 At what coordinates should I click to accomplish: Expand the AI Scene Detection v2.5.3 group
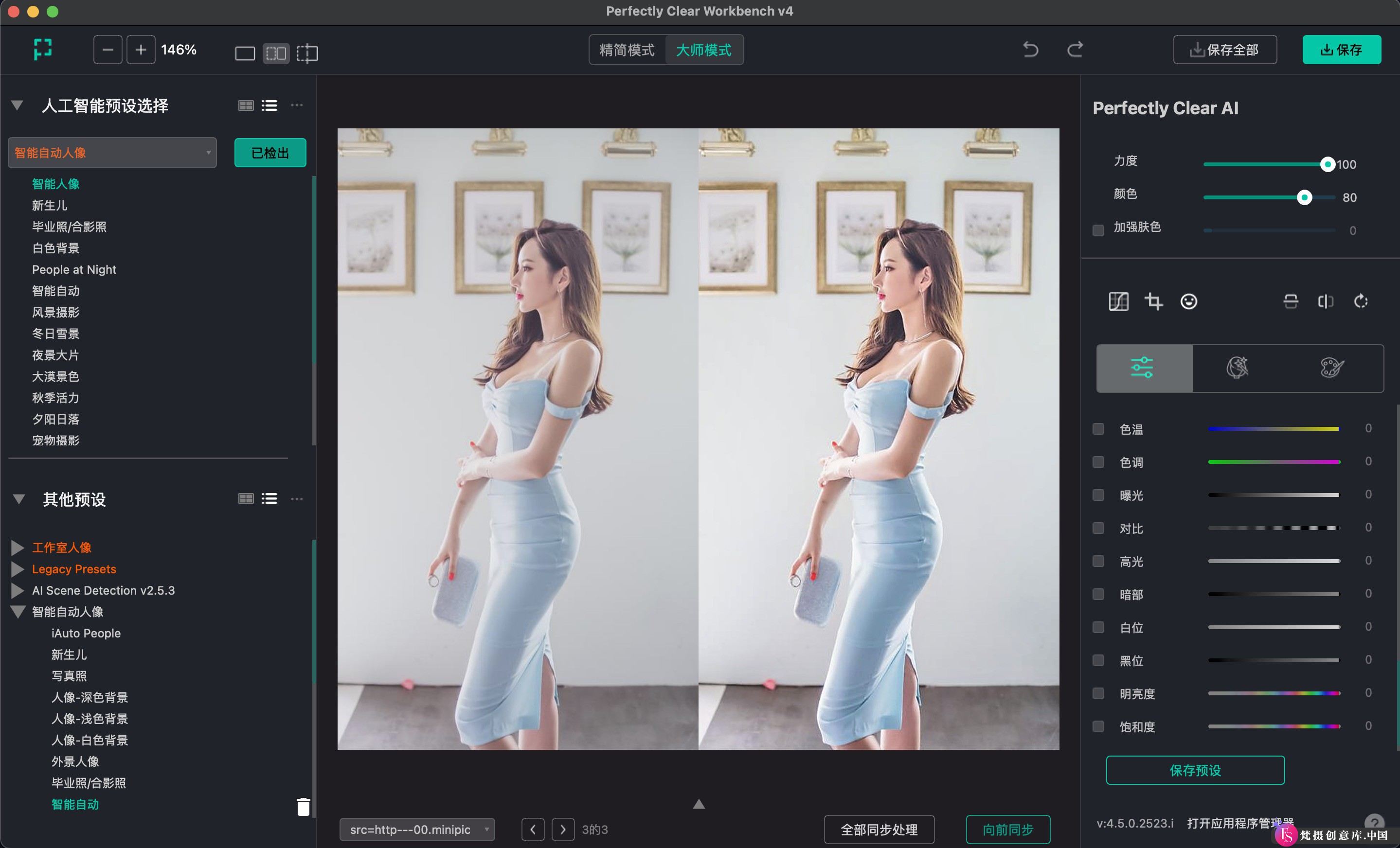point(19,590)
